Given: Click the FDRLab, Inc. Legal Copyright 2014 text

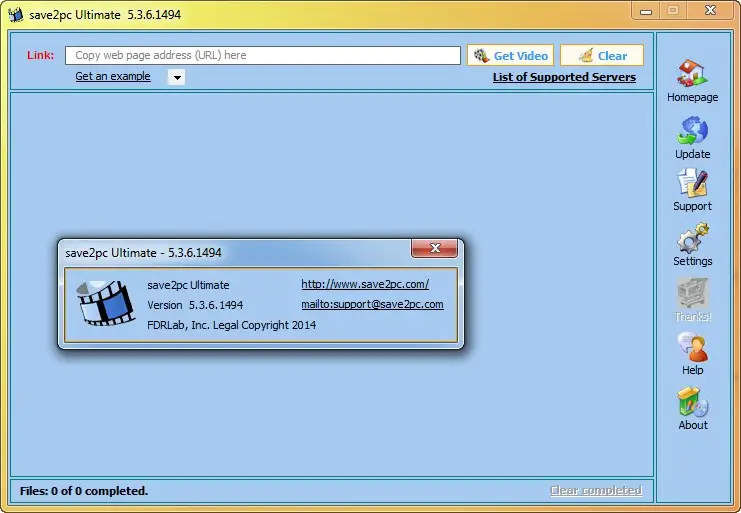Looking at the screenshot, I should 232,325.
